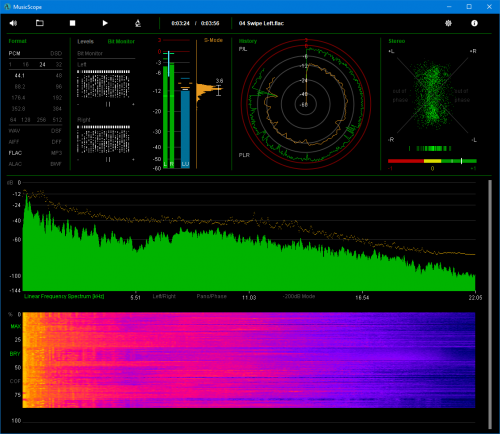500x434 pixels.
Task: Click the History panel label
Action: click(248, 41)
